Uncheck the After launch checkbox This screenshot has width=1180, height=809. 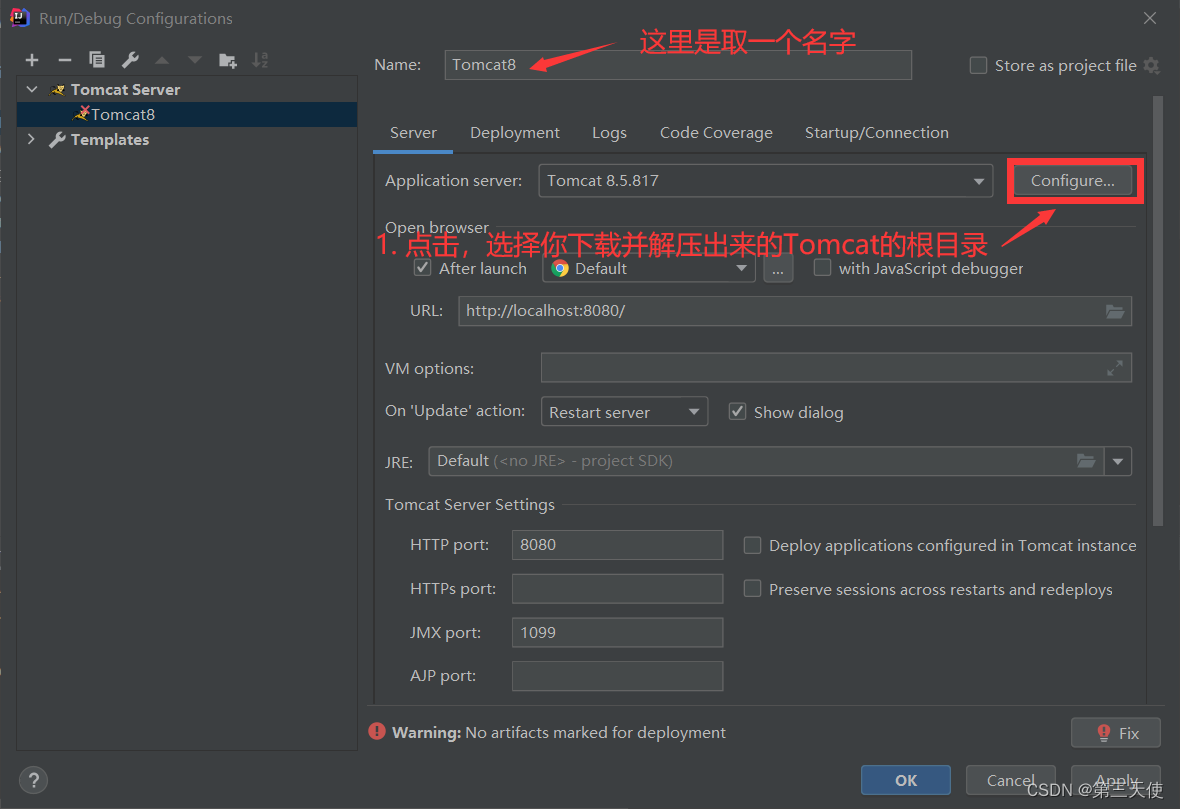(423, 268)
